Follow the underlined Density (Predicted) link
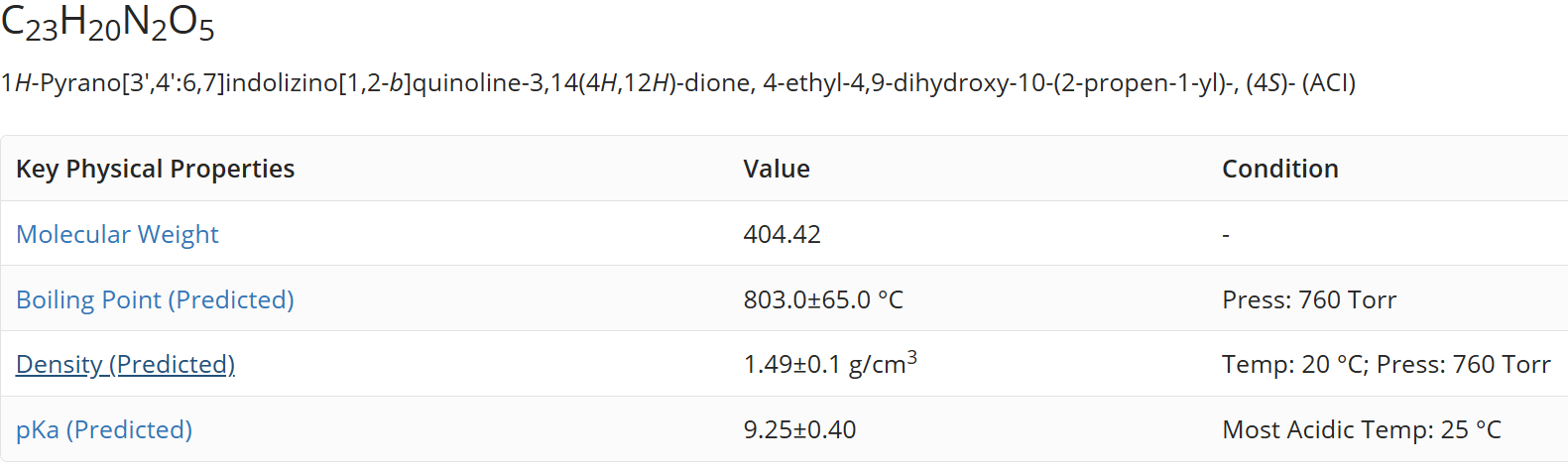This screenshot has height=472, width=1568. click(125, 364)
